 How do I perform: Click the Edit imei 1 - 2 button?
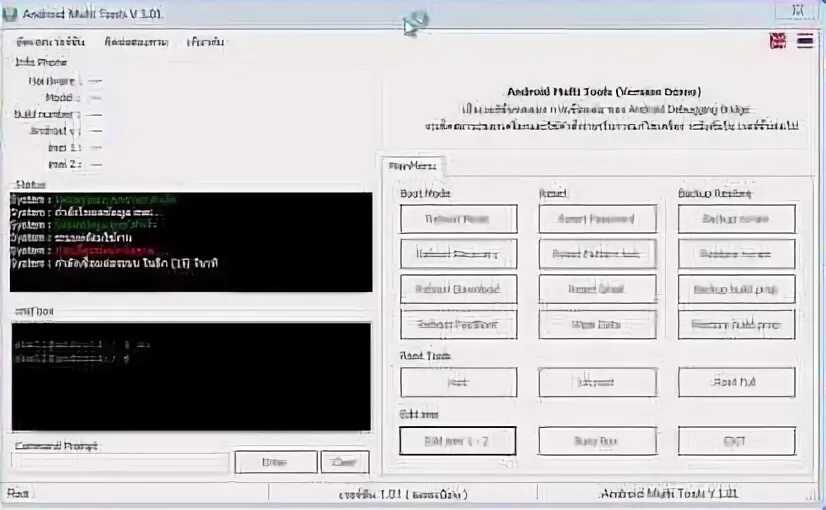click(x=457, y=441)
